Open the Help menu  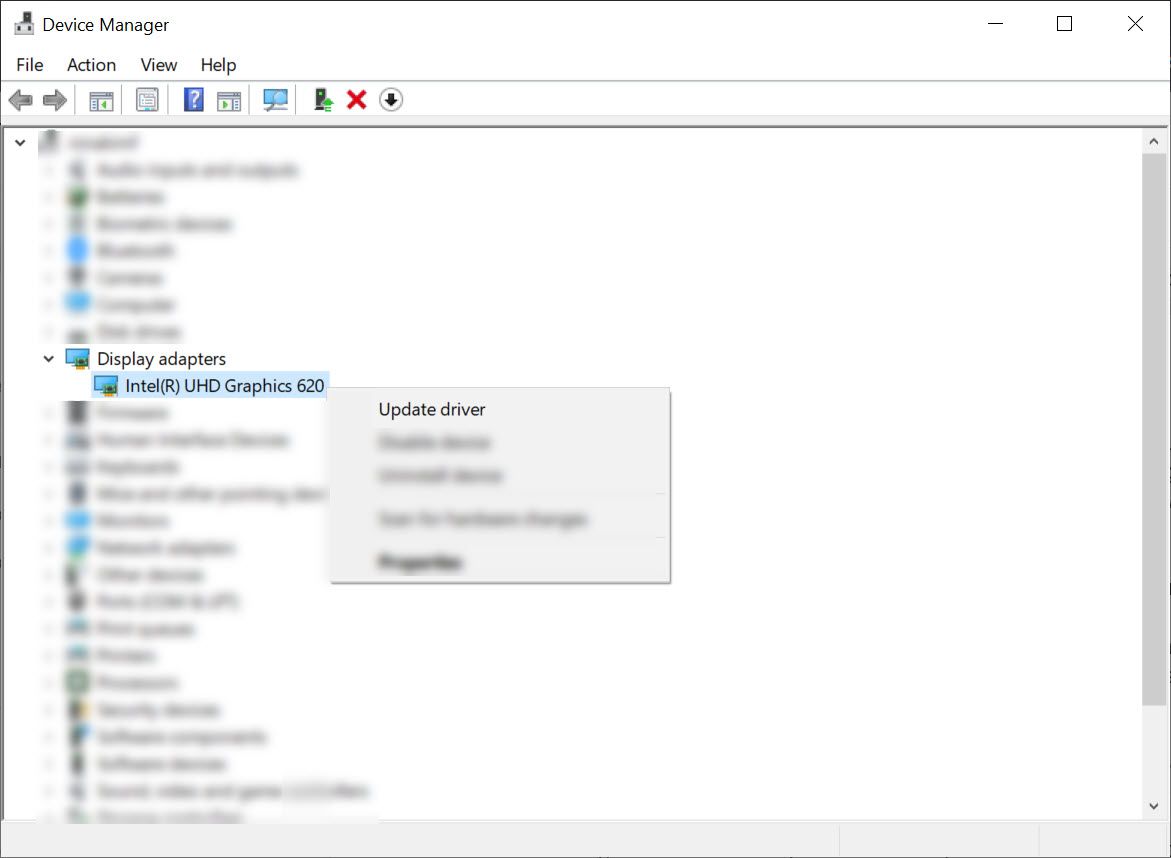218,65
